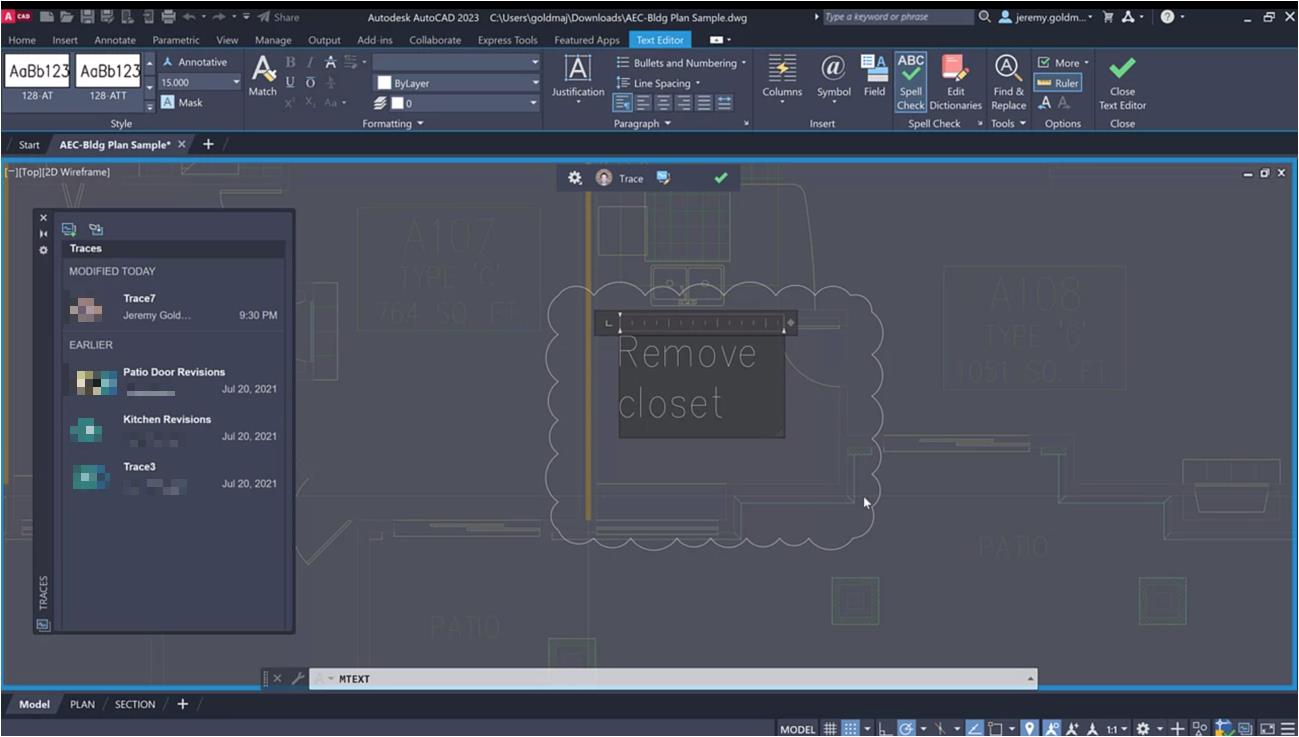1299x737 pixels.
Task: Open the More options dropdown
Action: [x=1063, y=62]
